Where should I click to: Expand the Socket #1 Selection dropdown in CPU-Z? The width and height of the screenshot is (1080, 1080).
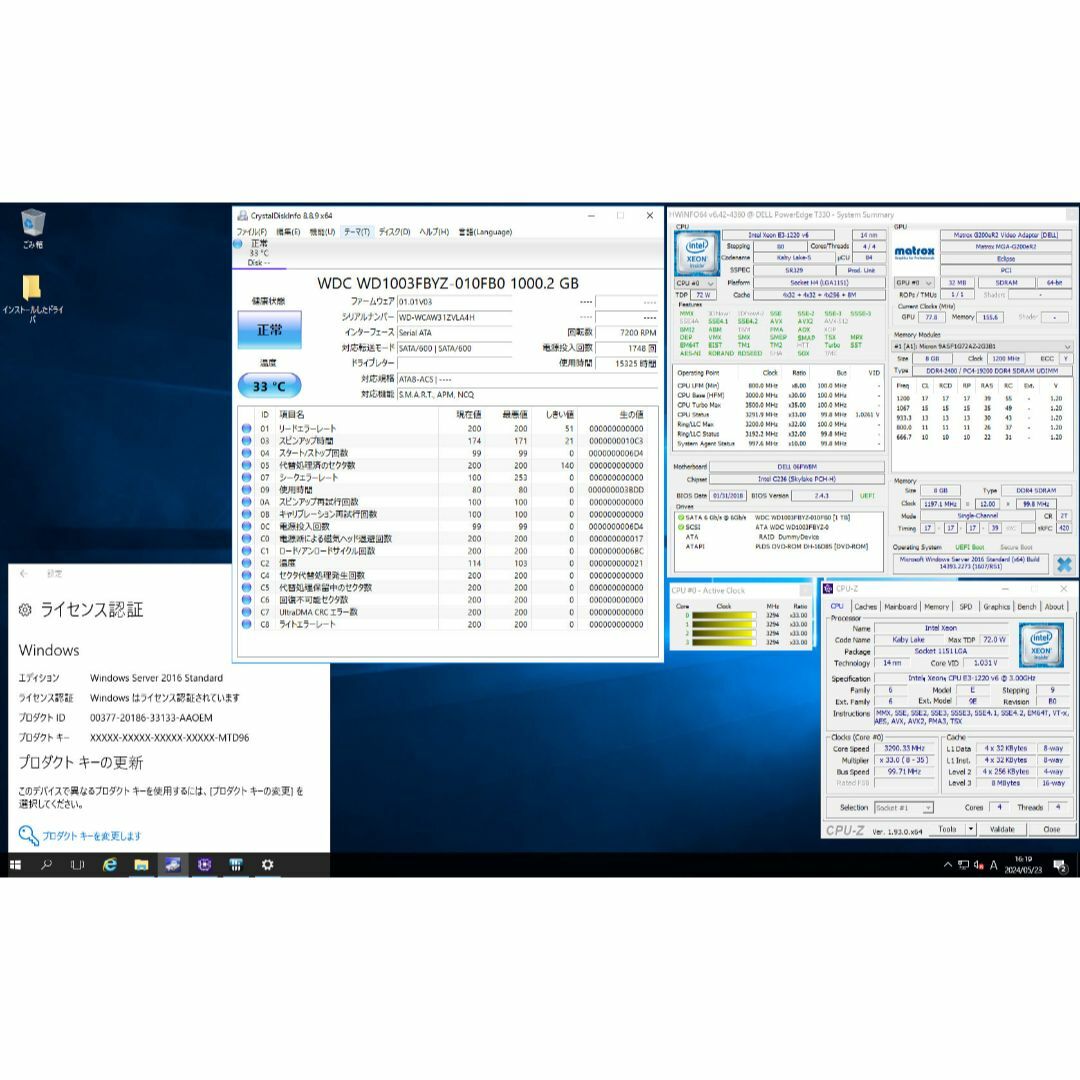click(903, 807)
